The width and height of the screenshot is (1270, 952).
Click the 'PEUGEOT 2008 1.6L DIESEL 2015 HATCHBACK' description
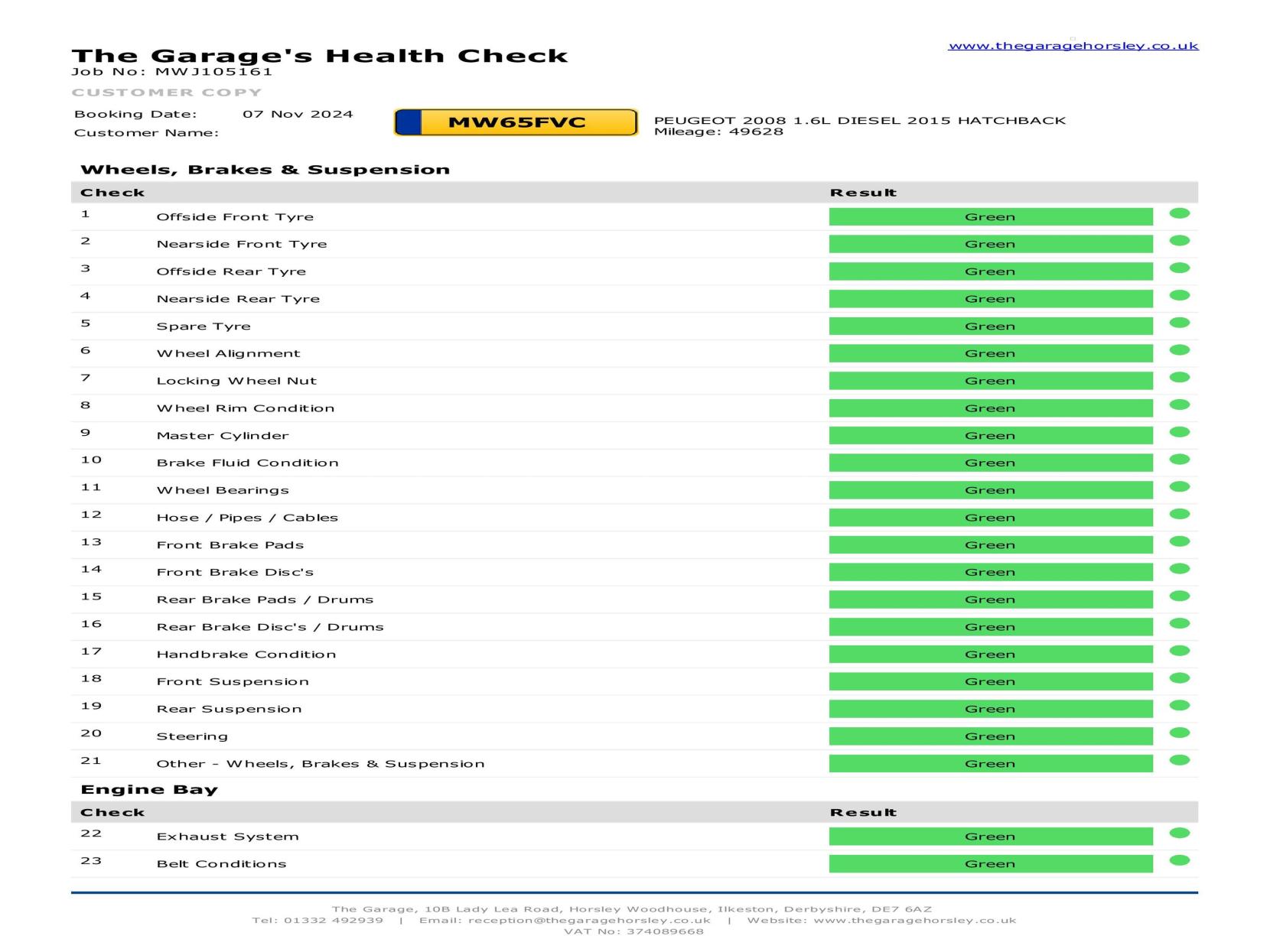(x=860, y=120)
